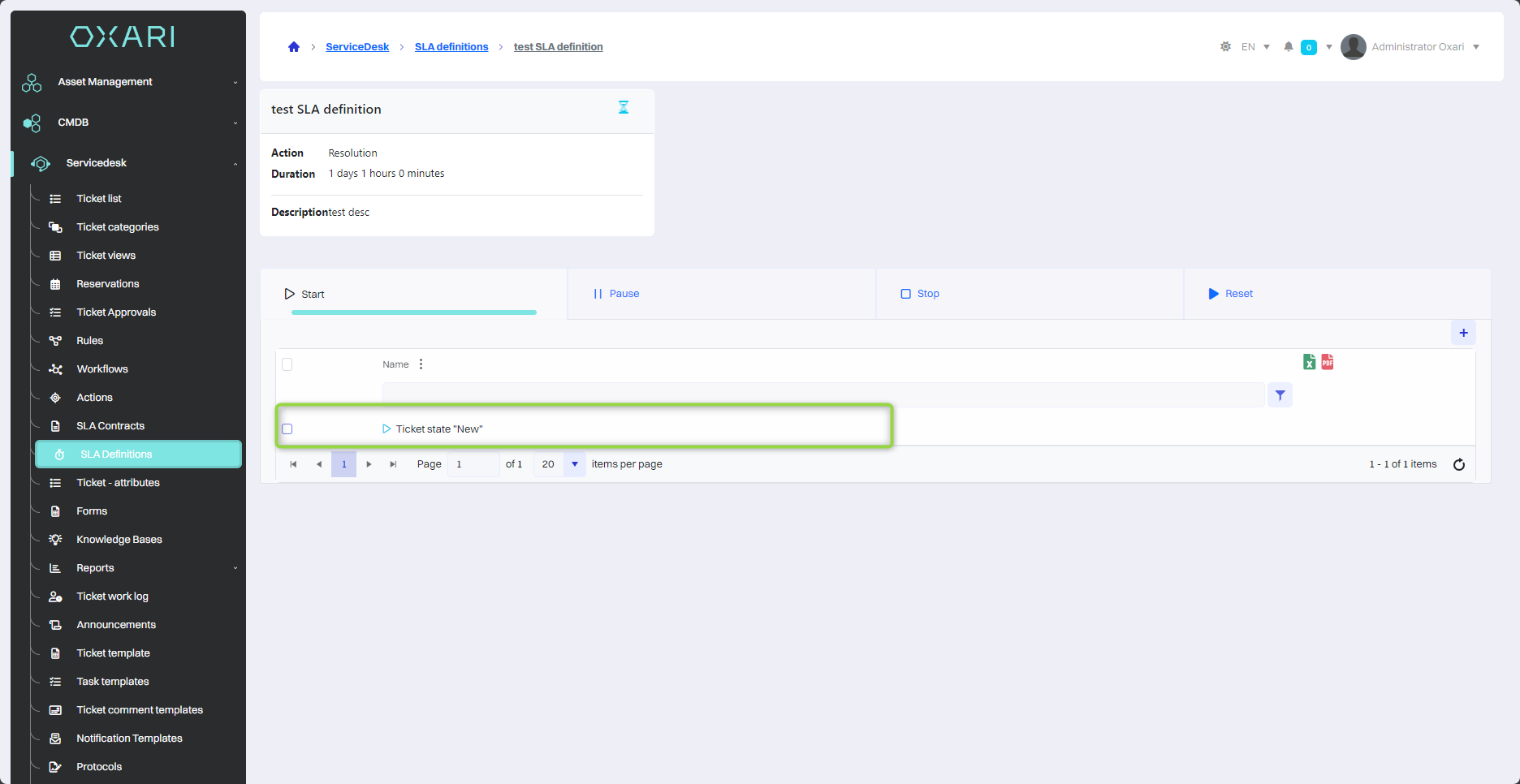This screenshot has width=1520, height=784.
Task: Export table to PDF file
Action: tap(1328, 362)
